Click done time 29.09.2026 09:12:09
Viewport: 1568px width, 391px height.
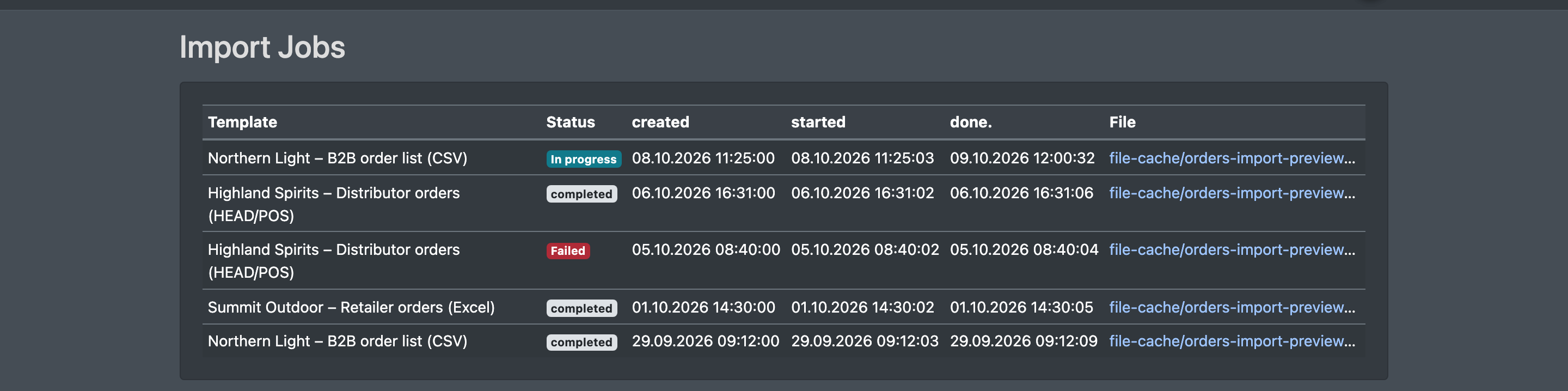(x=1024, y=341)
